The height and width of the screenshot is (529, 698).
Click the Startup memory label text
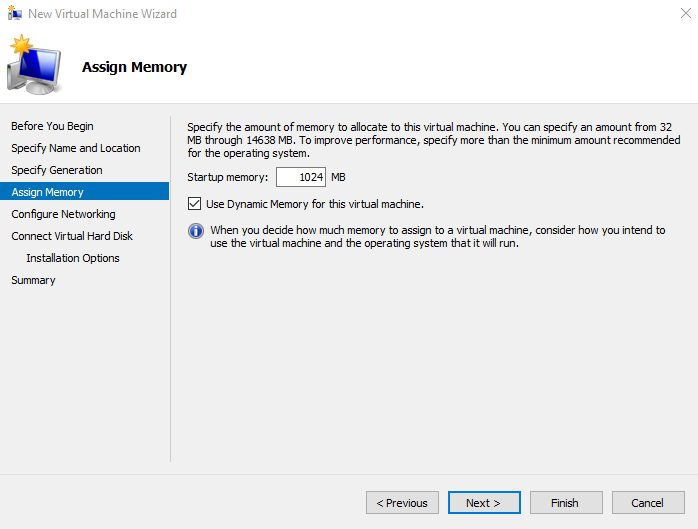point(228,177)
